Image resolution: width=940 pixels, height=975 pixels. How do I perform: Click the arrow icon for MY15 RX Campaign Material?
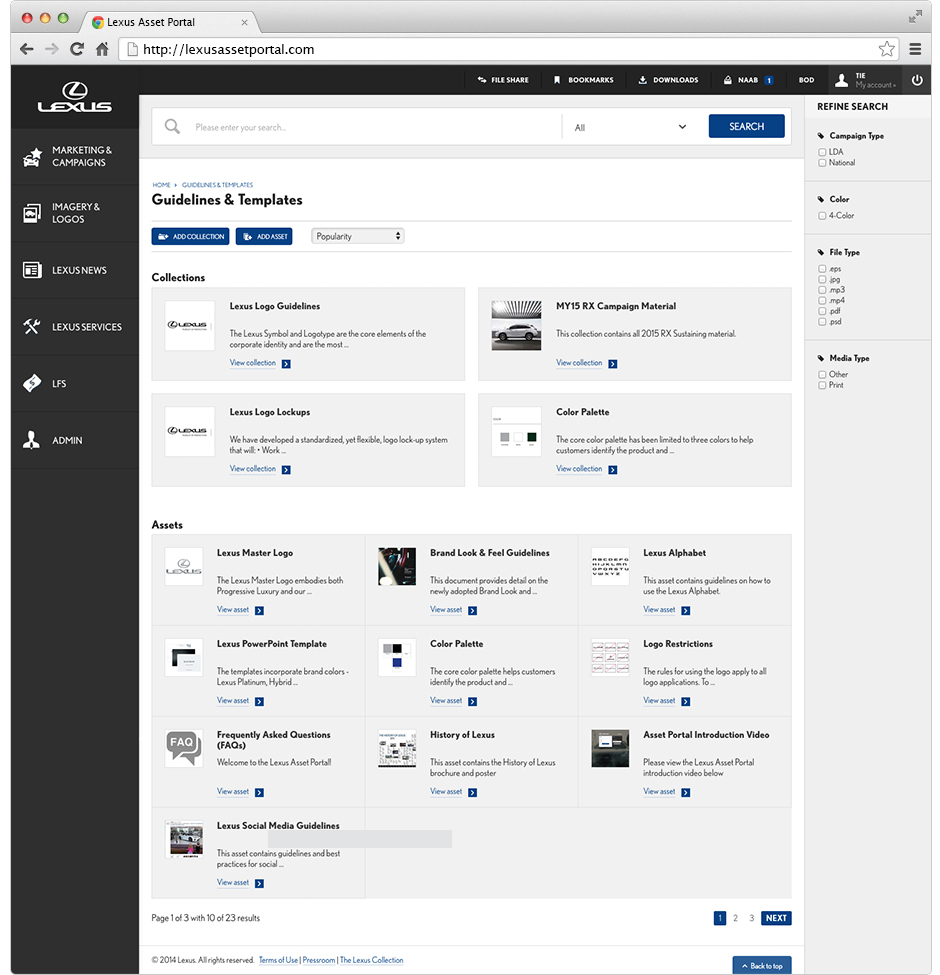[x=612, y=364]
